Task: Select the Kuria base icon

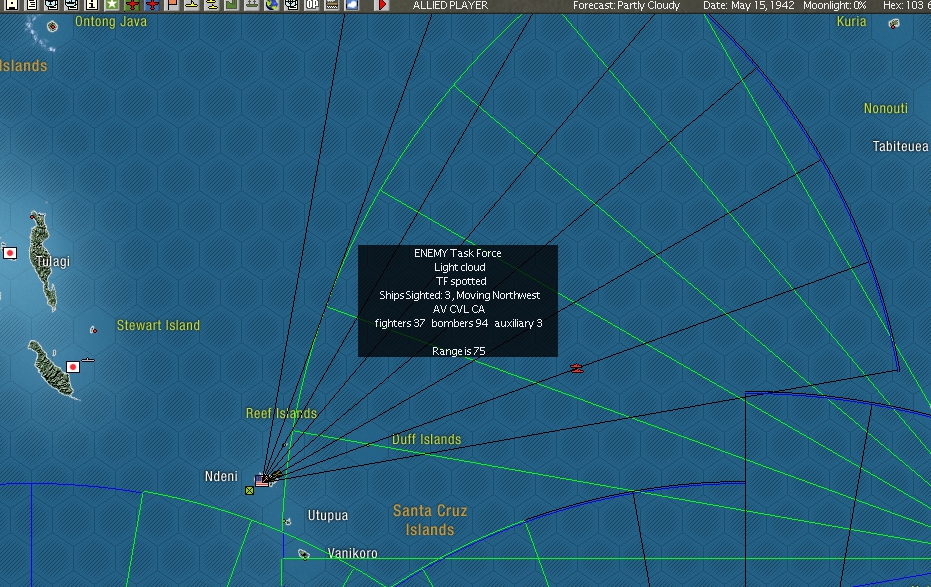Action: coord(894,23)
